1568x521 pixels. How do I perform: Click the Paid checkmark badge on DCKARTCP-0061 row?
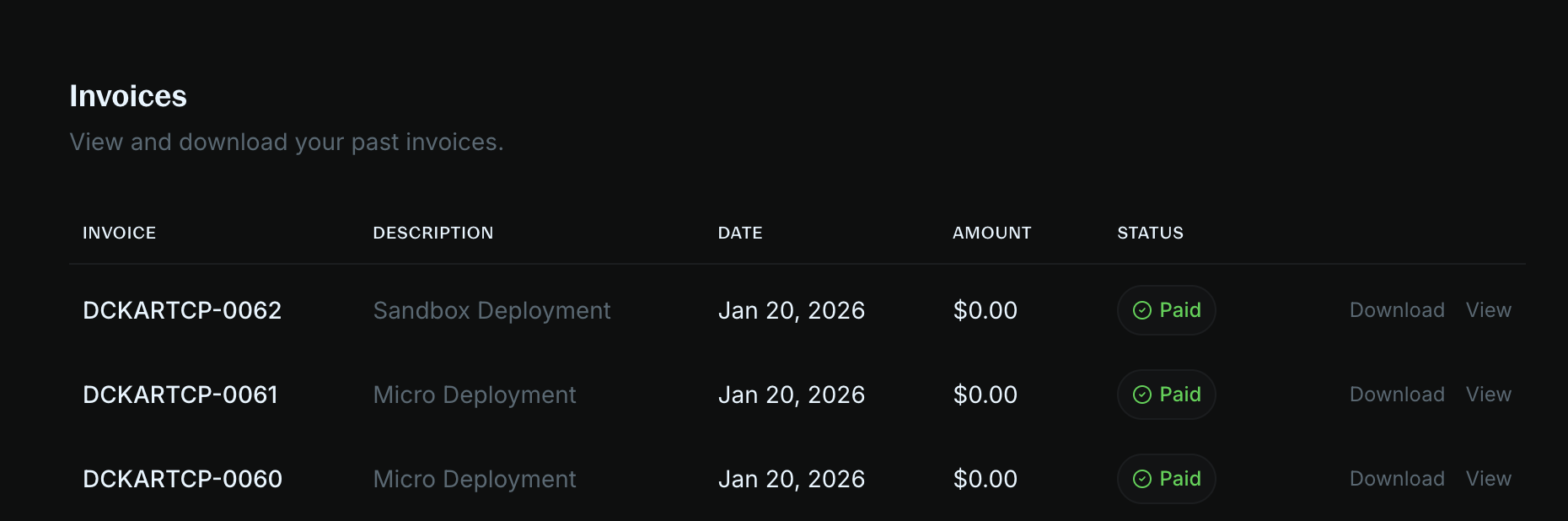[1166, 394]
